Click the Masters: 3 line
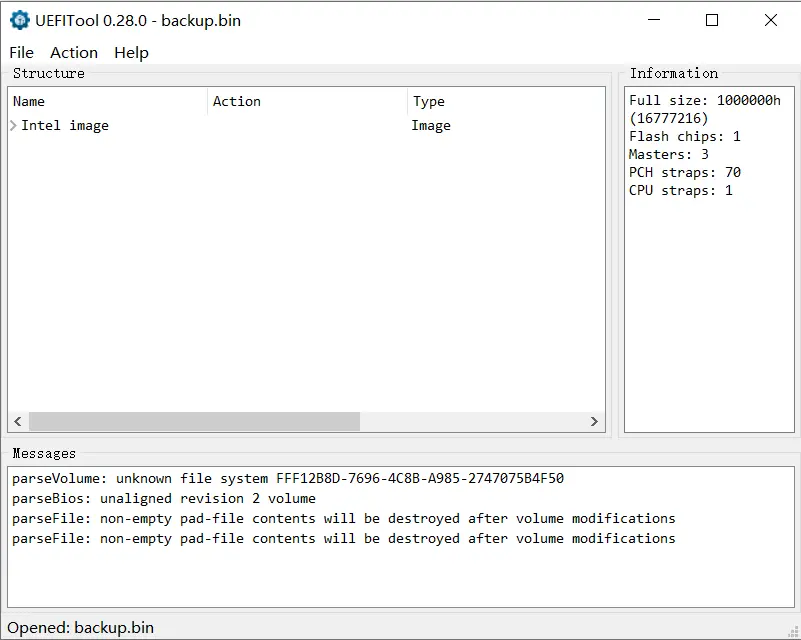Screen dimensions: 801x640 (669, 154)
